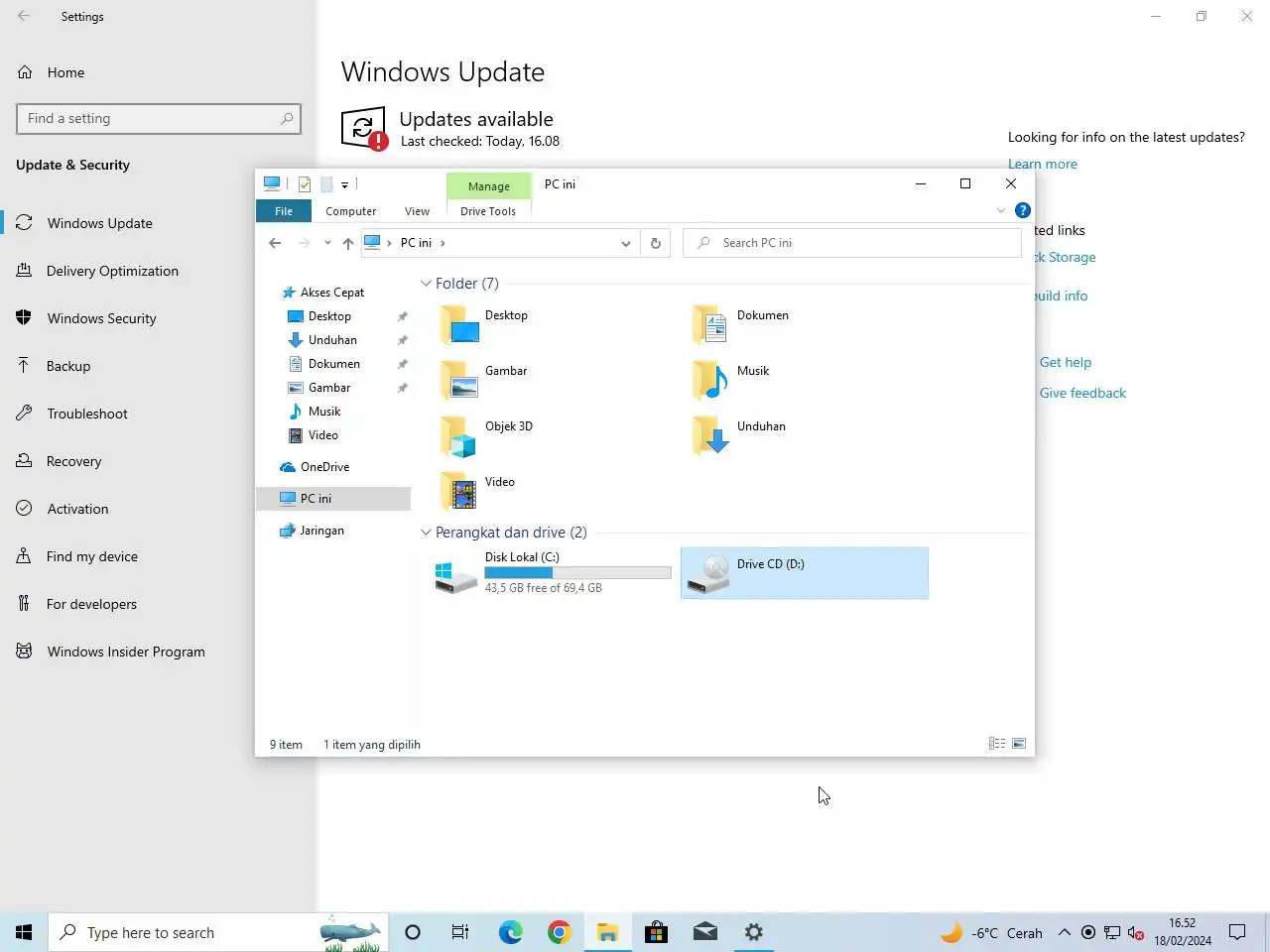This screenshot has width=1270, height=952.
Task: Open the Desktop folder icon in PC ini
Action: point(458,324)
